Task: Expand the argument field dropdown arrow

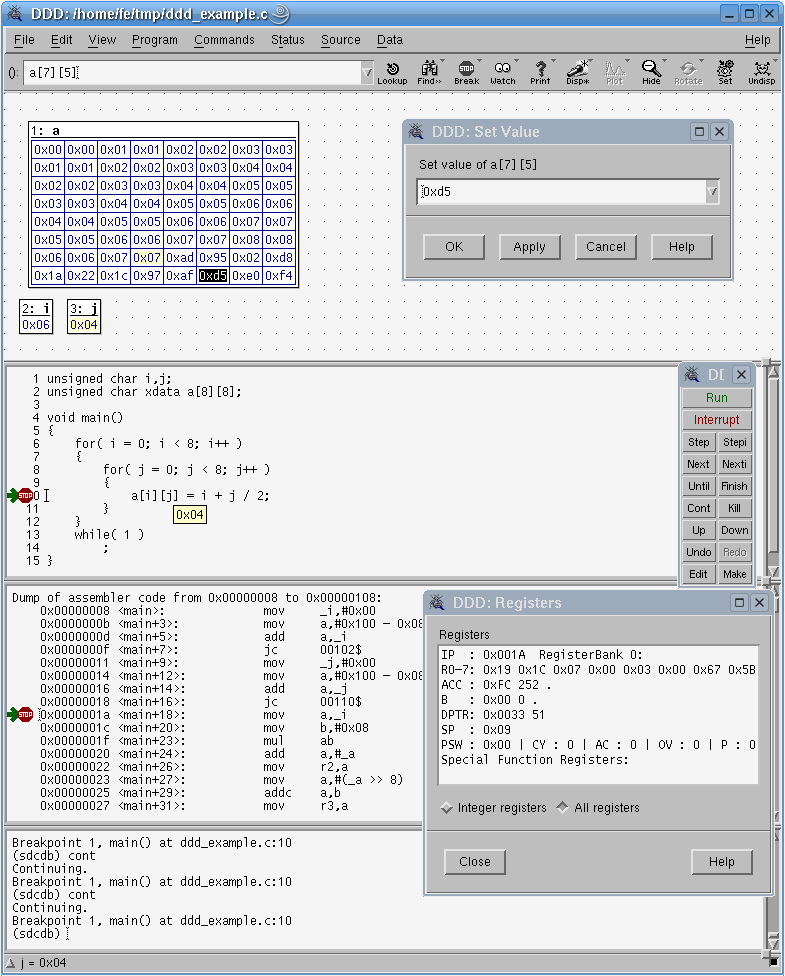Action: (367, 73)
